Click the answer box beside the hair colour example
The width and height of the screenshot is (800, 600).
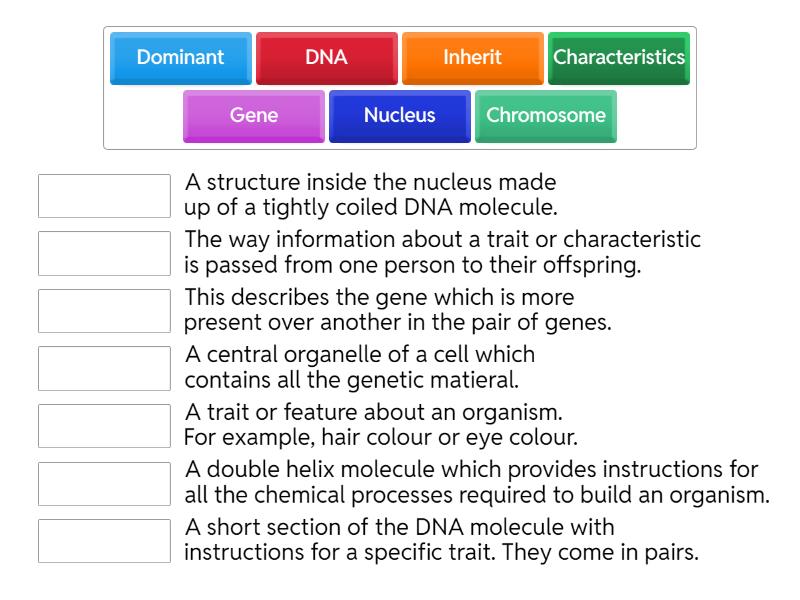coord(104,426)
